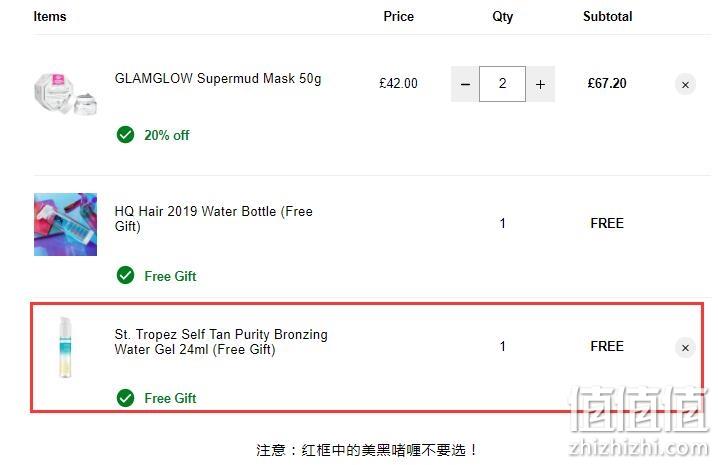
Task: Open HQ Hair 2019 Water Bottle link
Action: pos(214,219)
